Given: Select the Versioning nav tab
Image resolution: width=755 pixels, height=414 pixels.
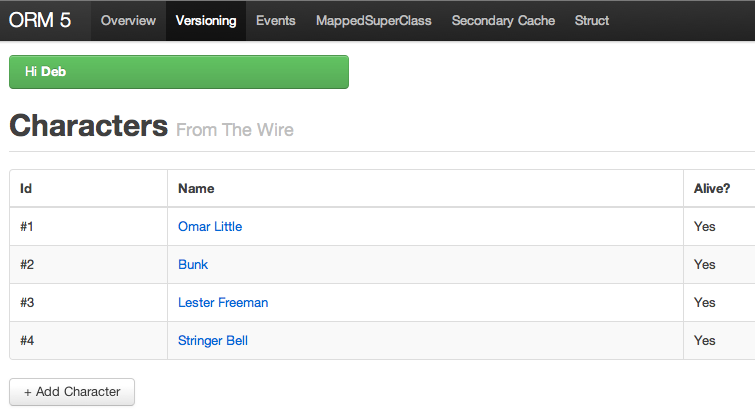Looking at the screenshot, I should click(206, 20).
